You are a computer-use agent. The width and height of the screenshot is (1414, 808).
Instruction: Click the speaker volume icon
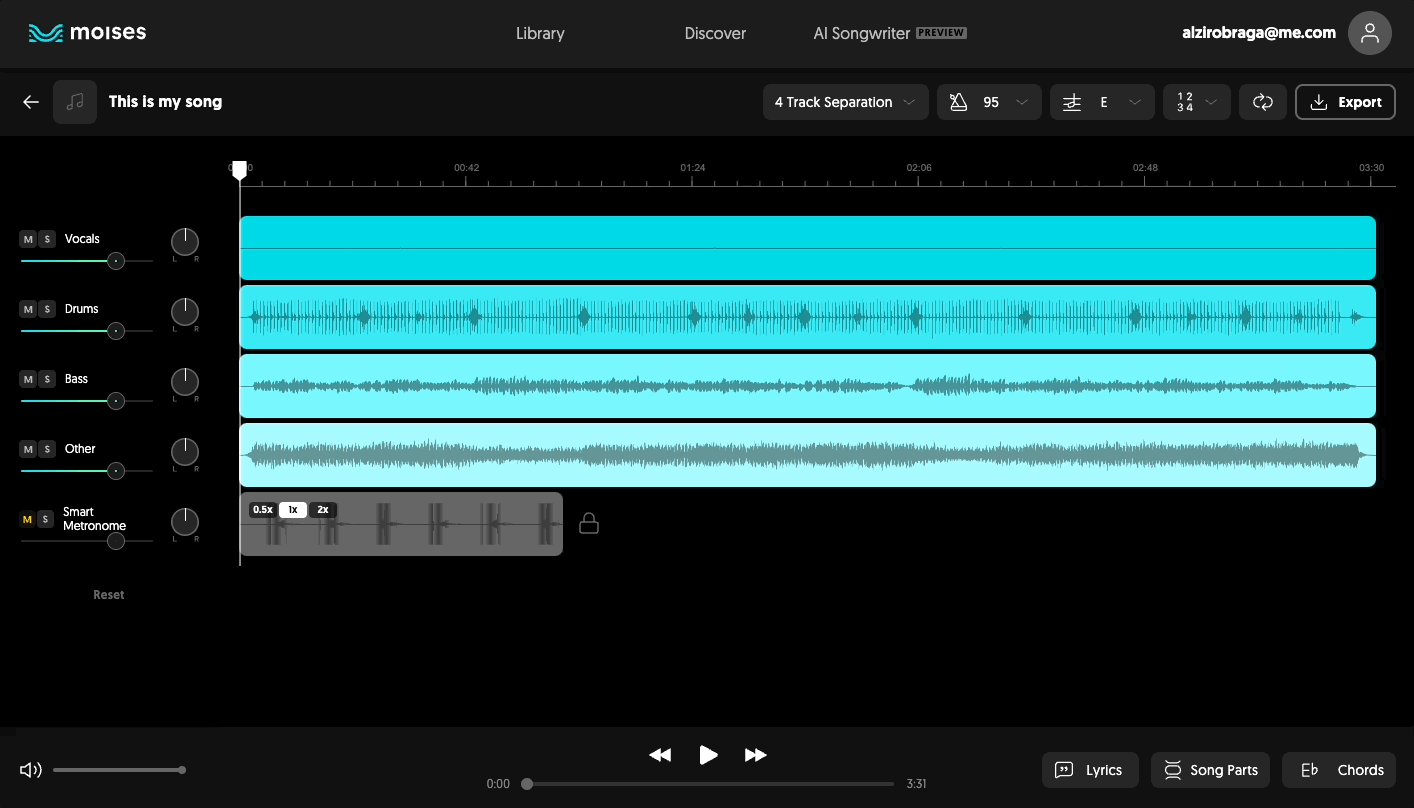(x=31, y=770)
